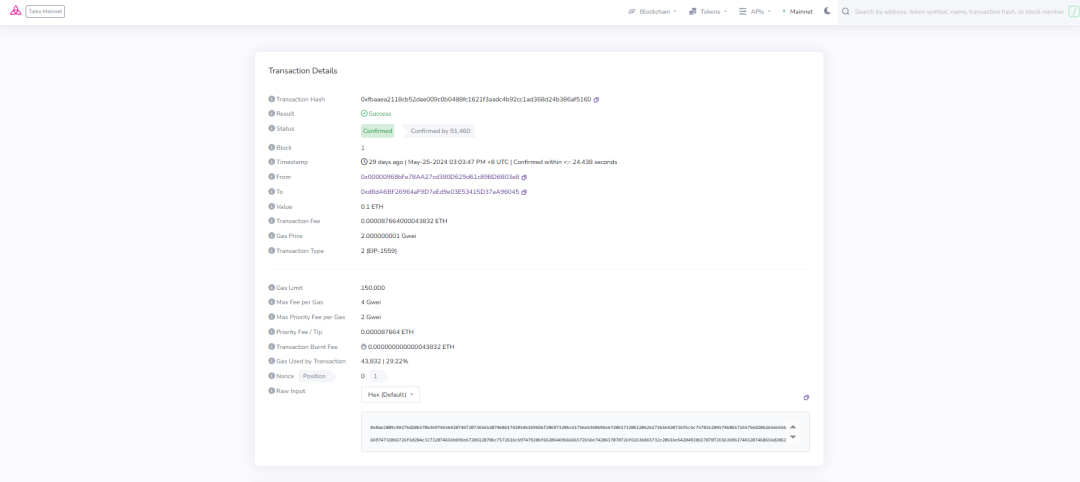Click info icon beside Gas Limit
The height and width of the screenshot is (482, 1080).
click(271, 287)
